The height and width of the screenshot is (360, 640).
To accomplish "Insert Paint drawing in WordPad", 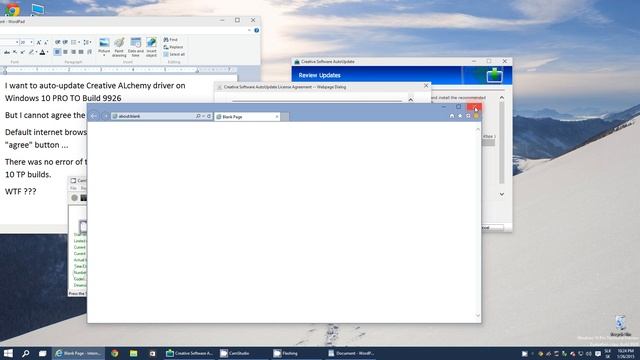I will 119,47.
